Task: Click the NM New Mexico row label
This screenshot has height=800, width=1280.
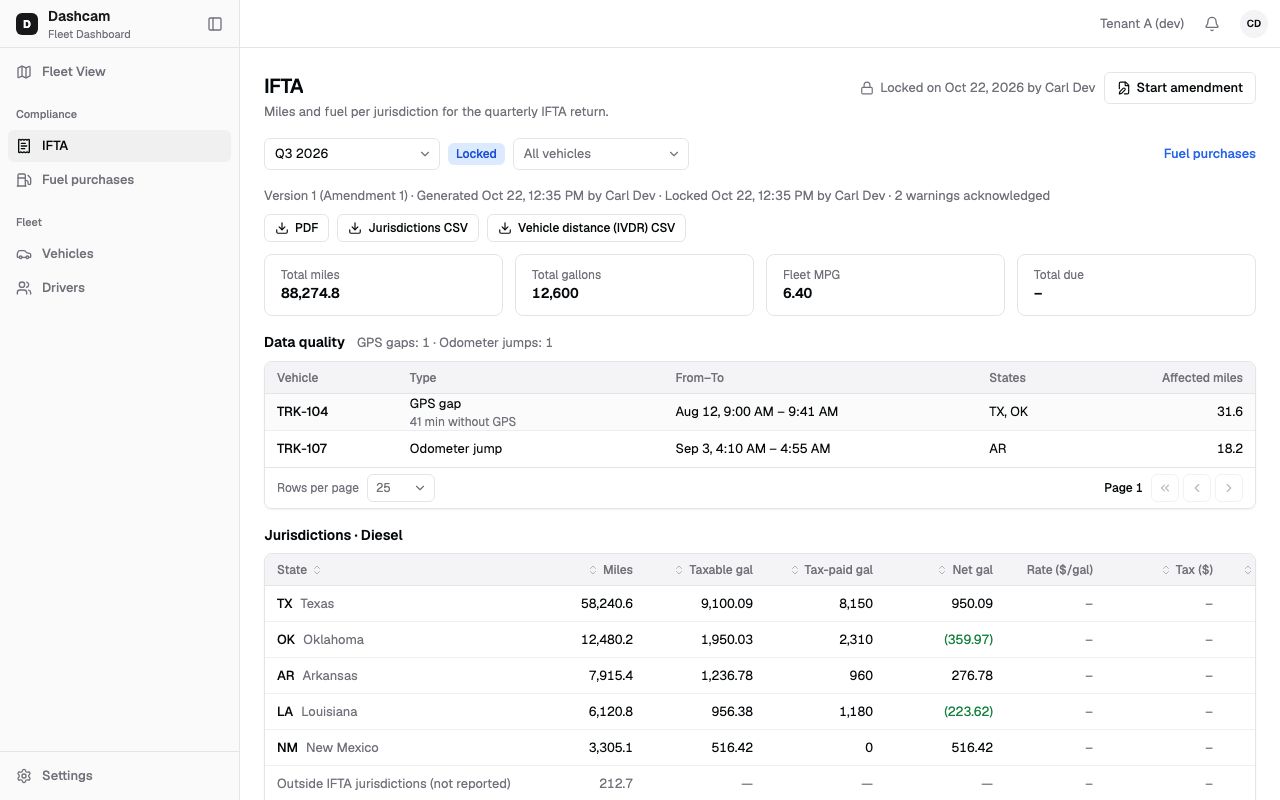Action: (328, 748)
